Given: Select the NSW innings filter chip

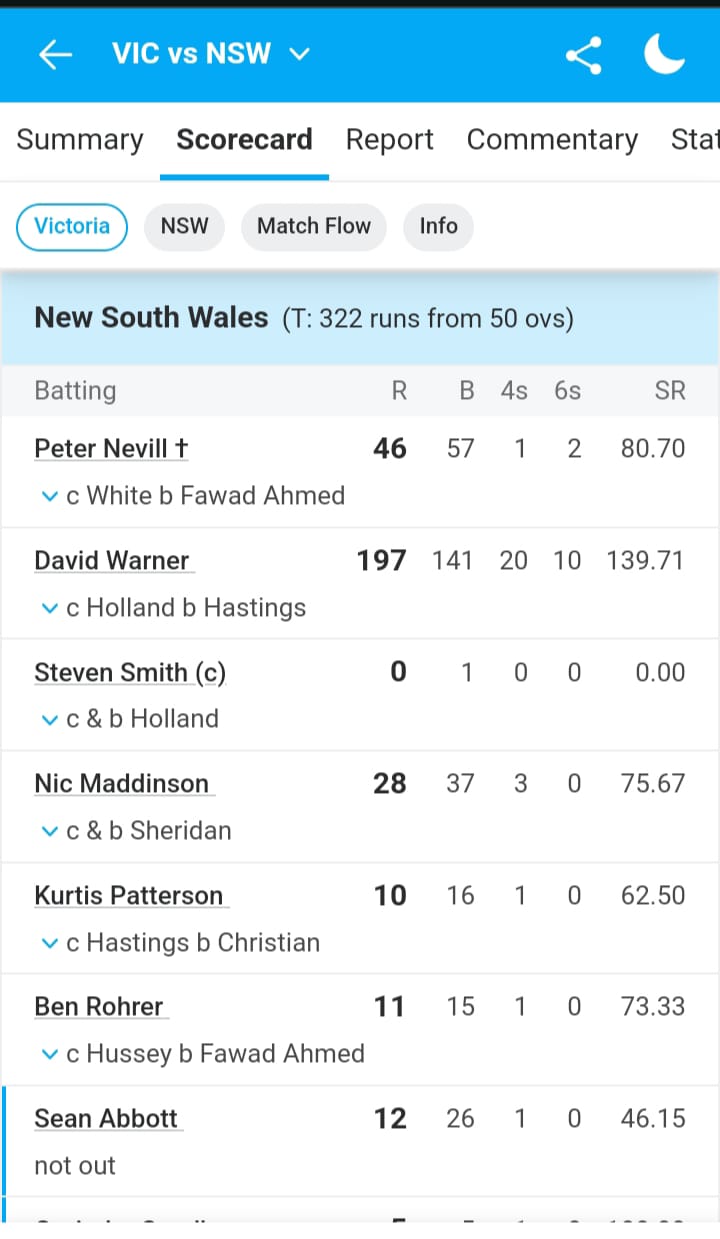Looking at the screenshot, I should click(x=184, y=226).
